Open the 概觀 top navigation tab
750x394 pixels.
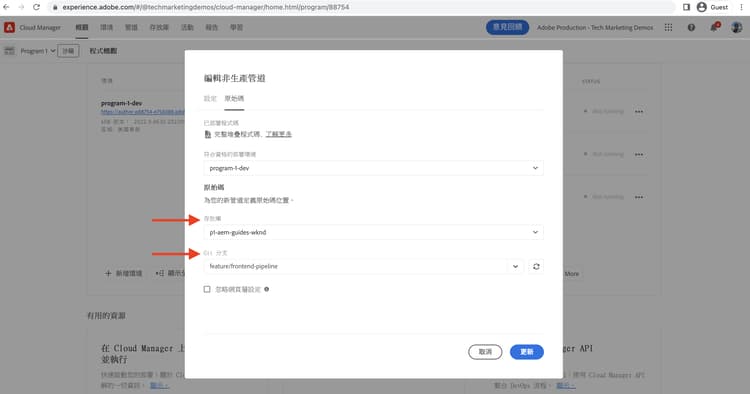coord(82,27)
